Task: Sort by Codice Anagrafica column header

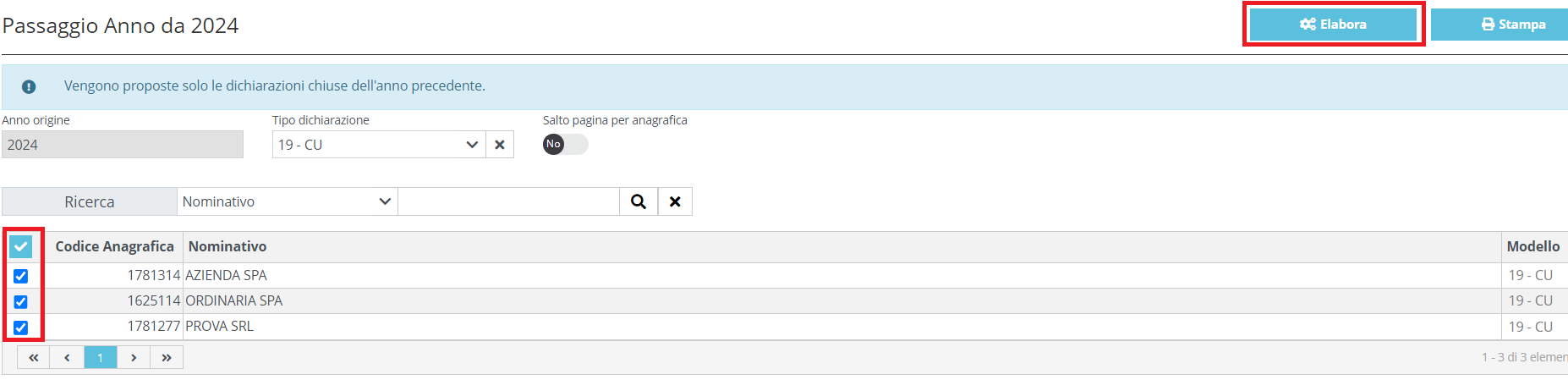Action: pyautogui.click(x=114, y=246)
